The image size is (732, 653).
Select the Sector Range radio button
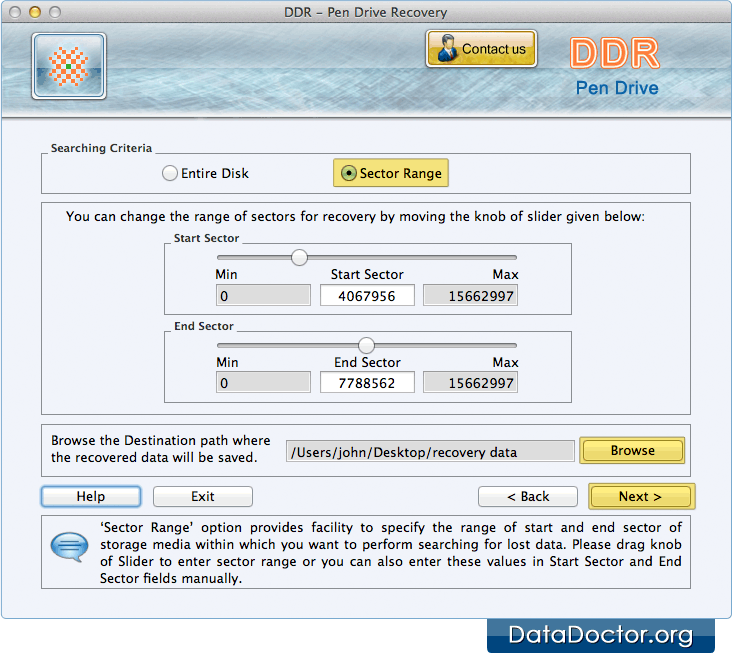(348, 174)
